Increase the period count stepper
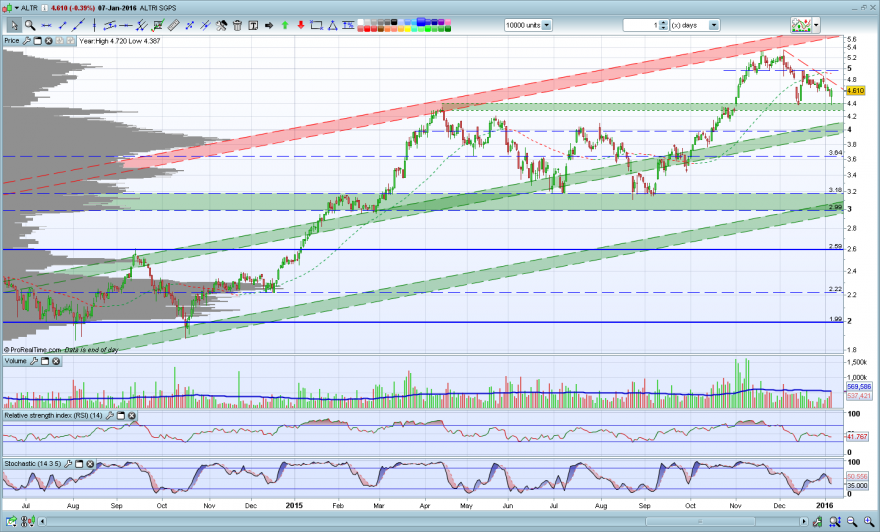This screenshot has width=880, height=532. point(663,23)
